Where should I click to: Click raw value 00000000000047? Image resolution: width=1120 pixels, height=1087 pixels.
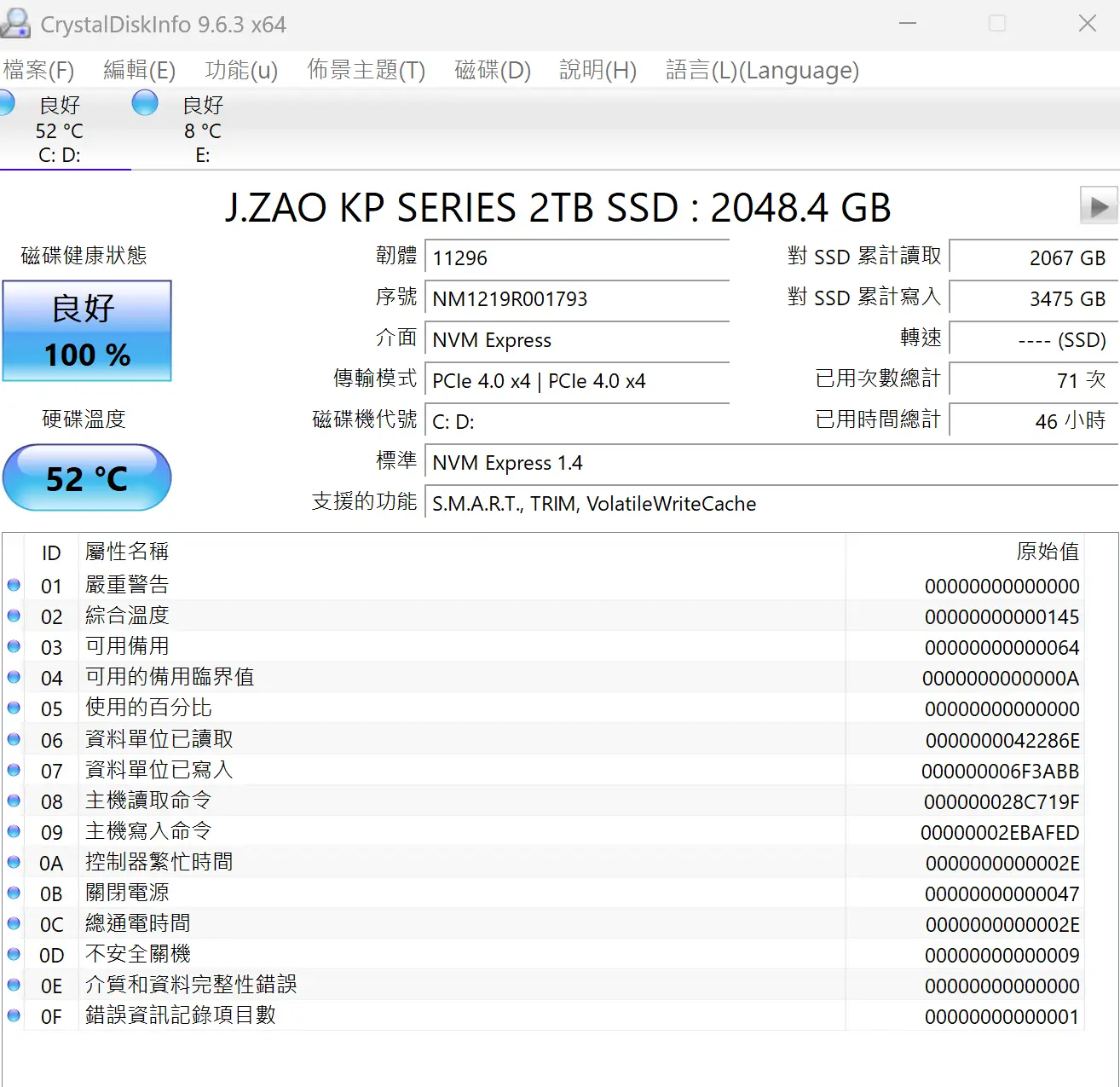pos(1002,893)
